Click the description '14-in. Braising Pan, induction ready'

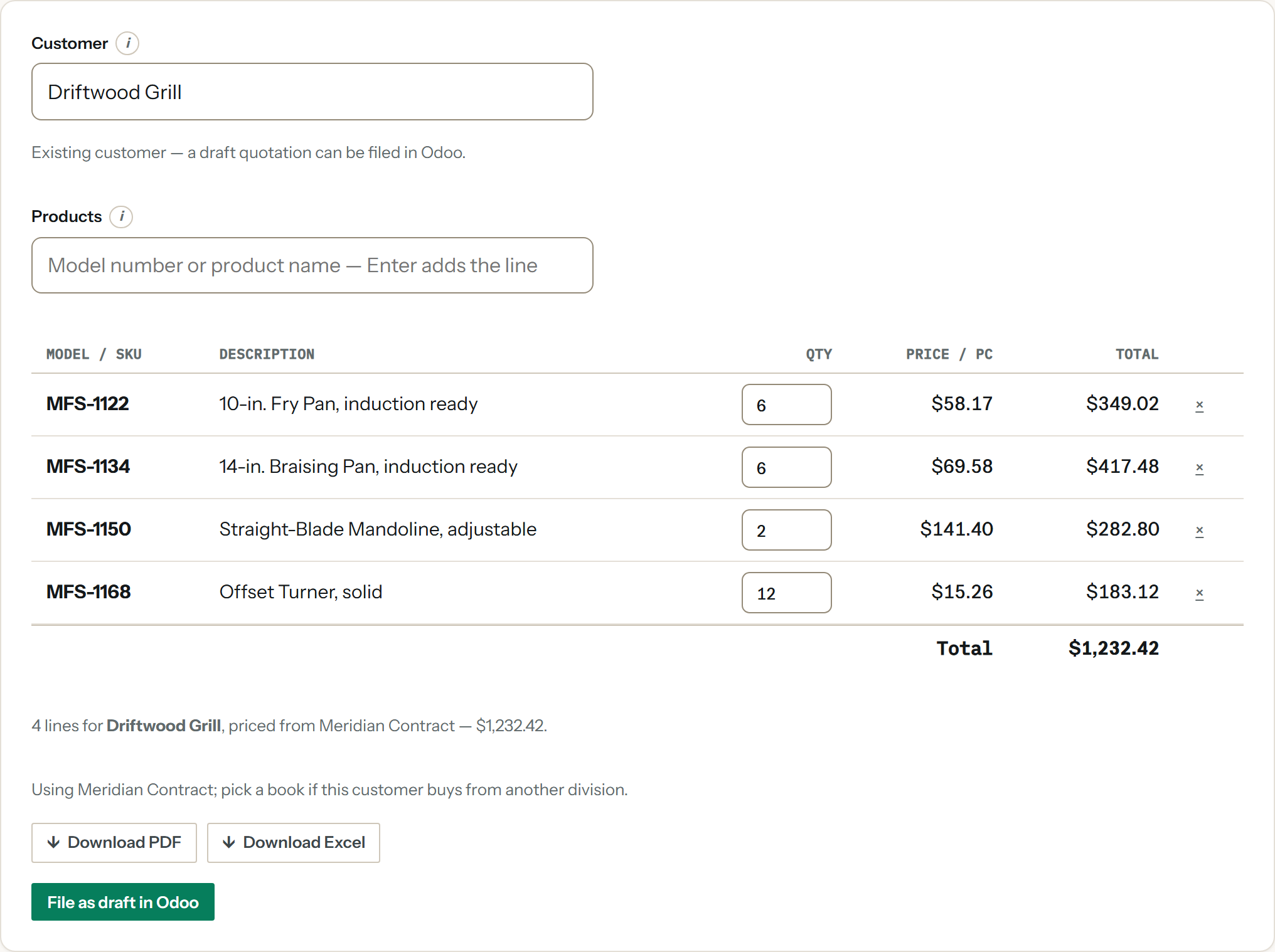tap(368, 467)
